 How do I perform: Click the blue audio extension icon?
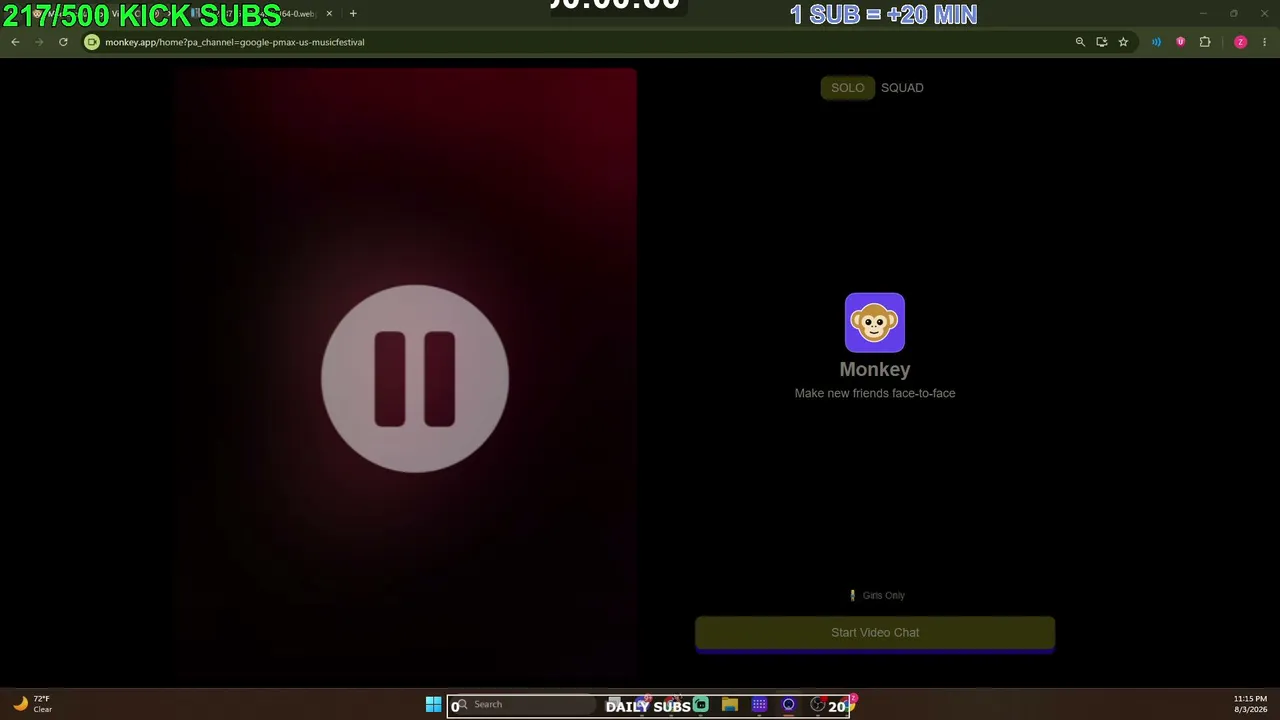point(1156,42)
